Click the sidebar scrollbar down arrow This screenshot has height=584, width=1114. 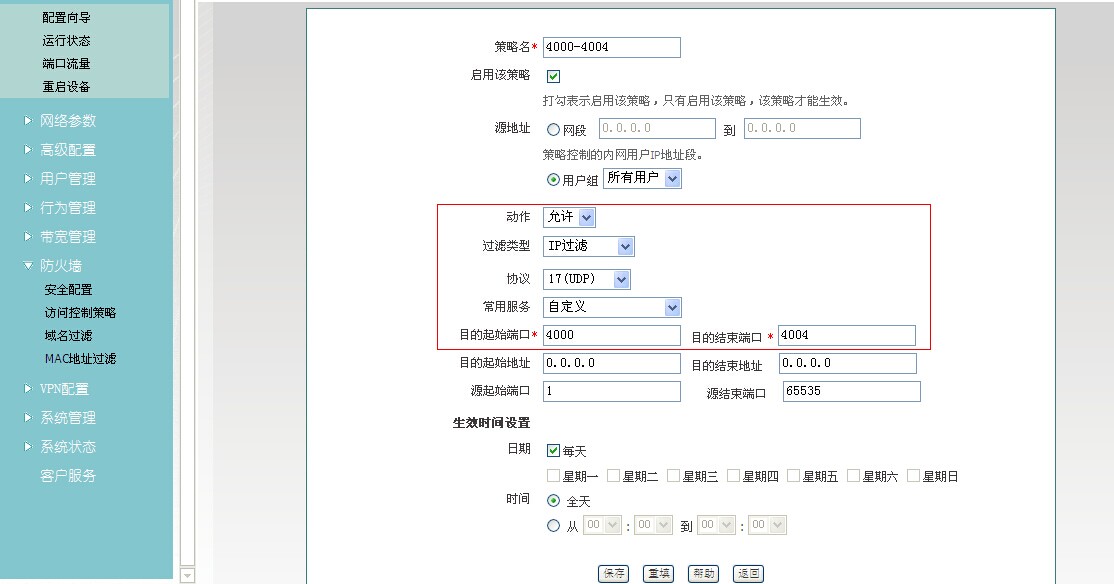point(188,575)
